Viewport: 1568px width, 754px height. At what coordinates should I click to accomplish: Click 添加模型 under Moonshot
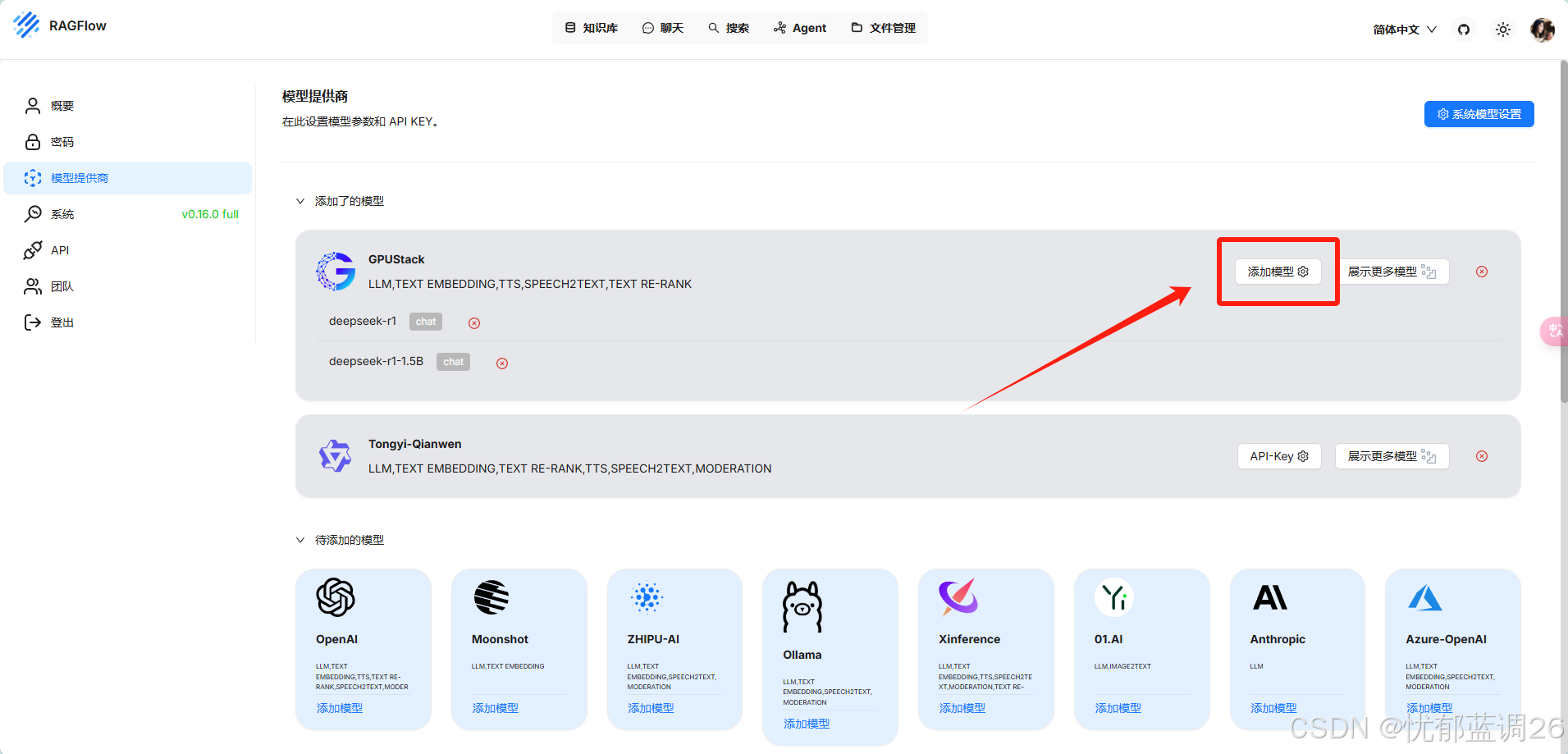[x=496, y=708]
